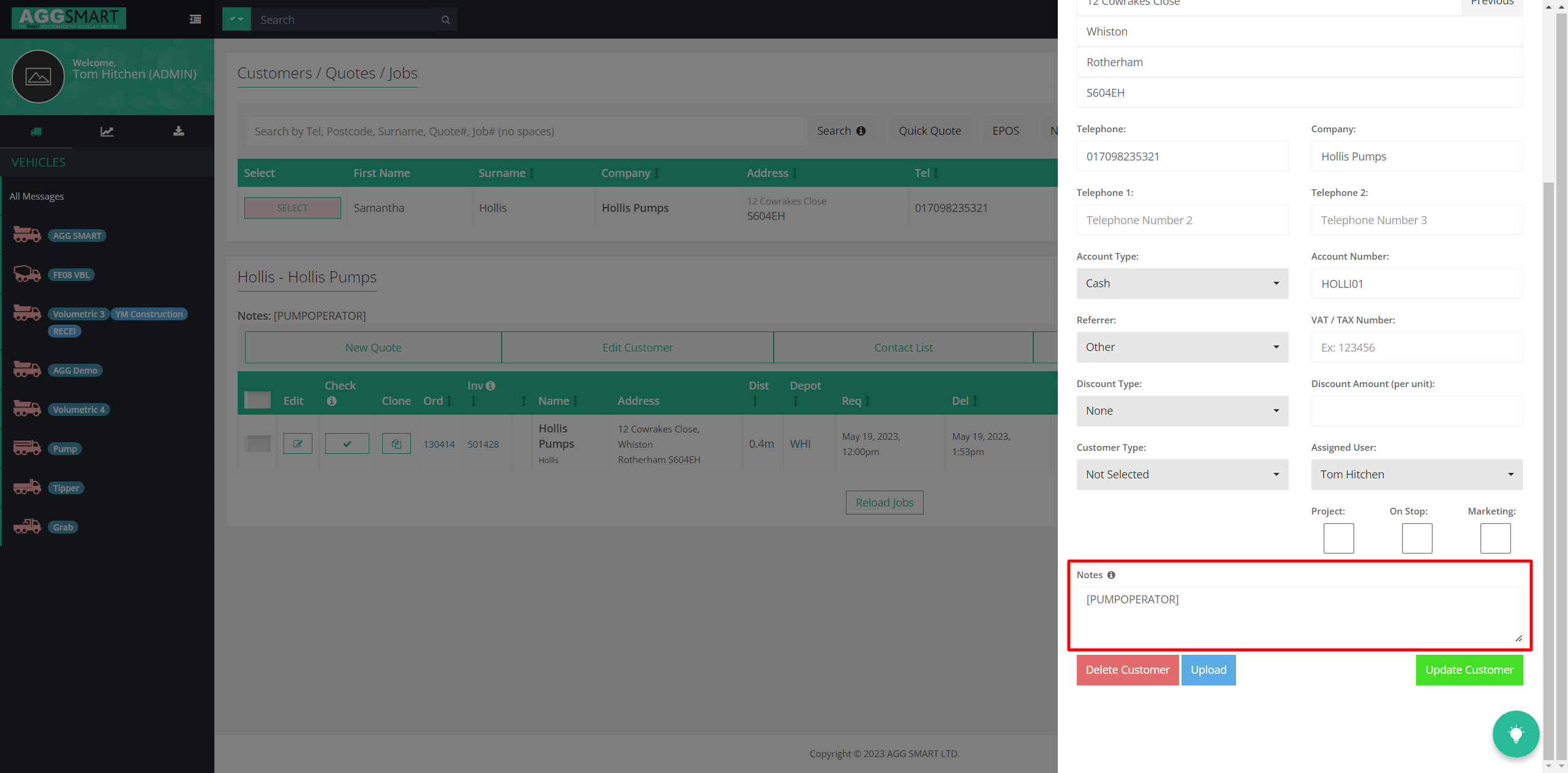Screen dimensions: 1568x773
Task: Open the Customer Type dropdown
Action: (1182, 475)
